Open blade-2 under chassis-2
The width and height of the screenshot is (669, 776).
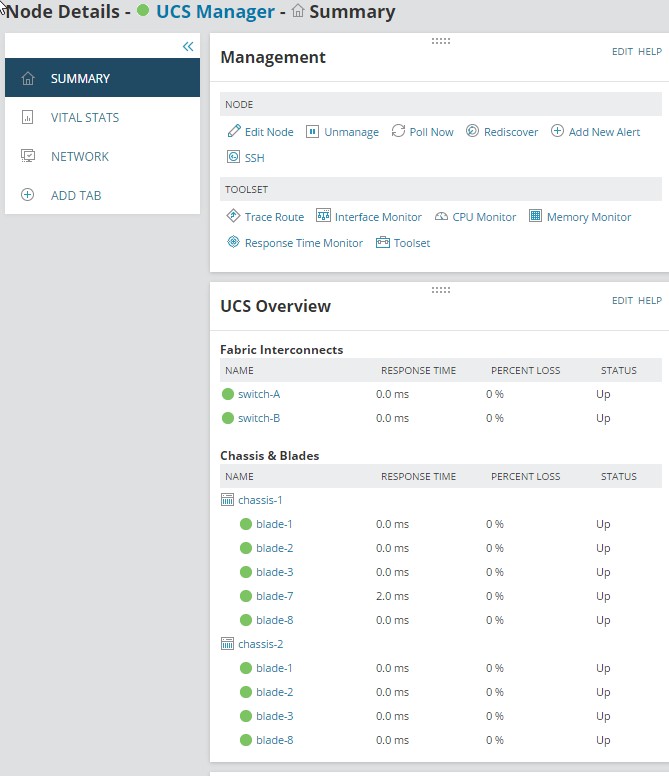(275, 692)
